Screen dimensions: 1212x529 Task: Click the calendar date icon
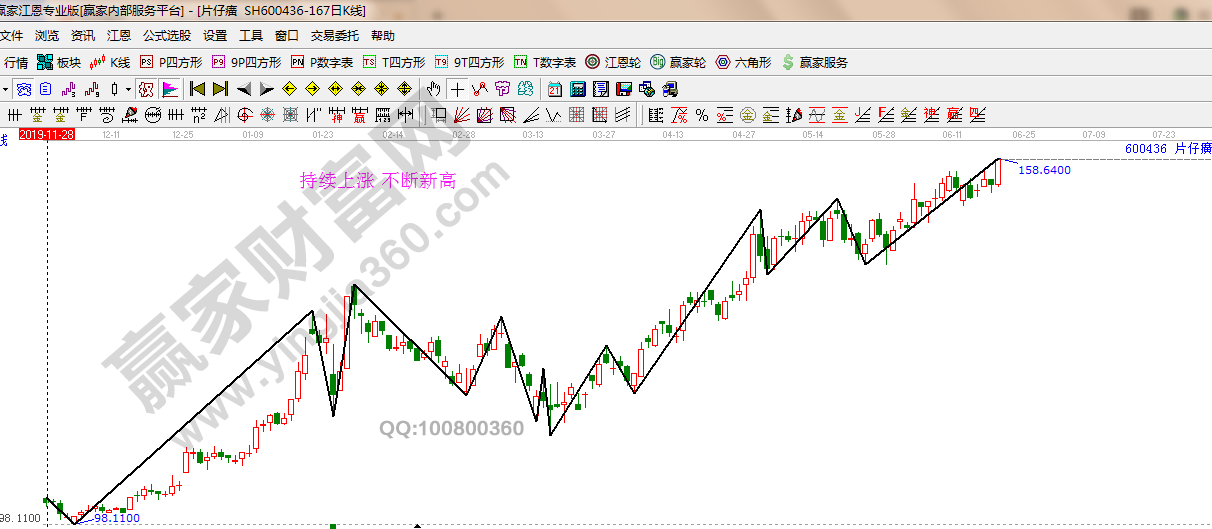(554, 89)
